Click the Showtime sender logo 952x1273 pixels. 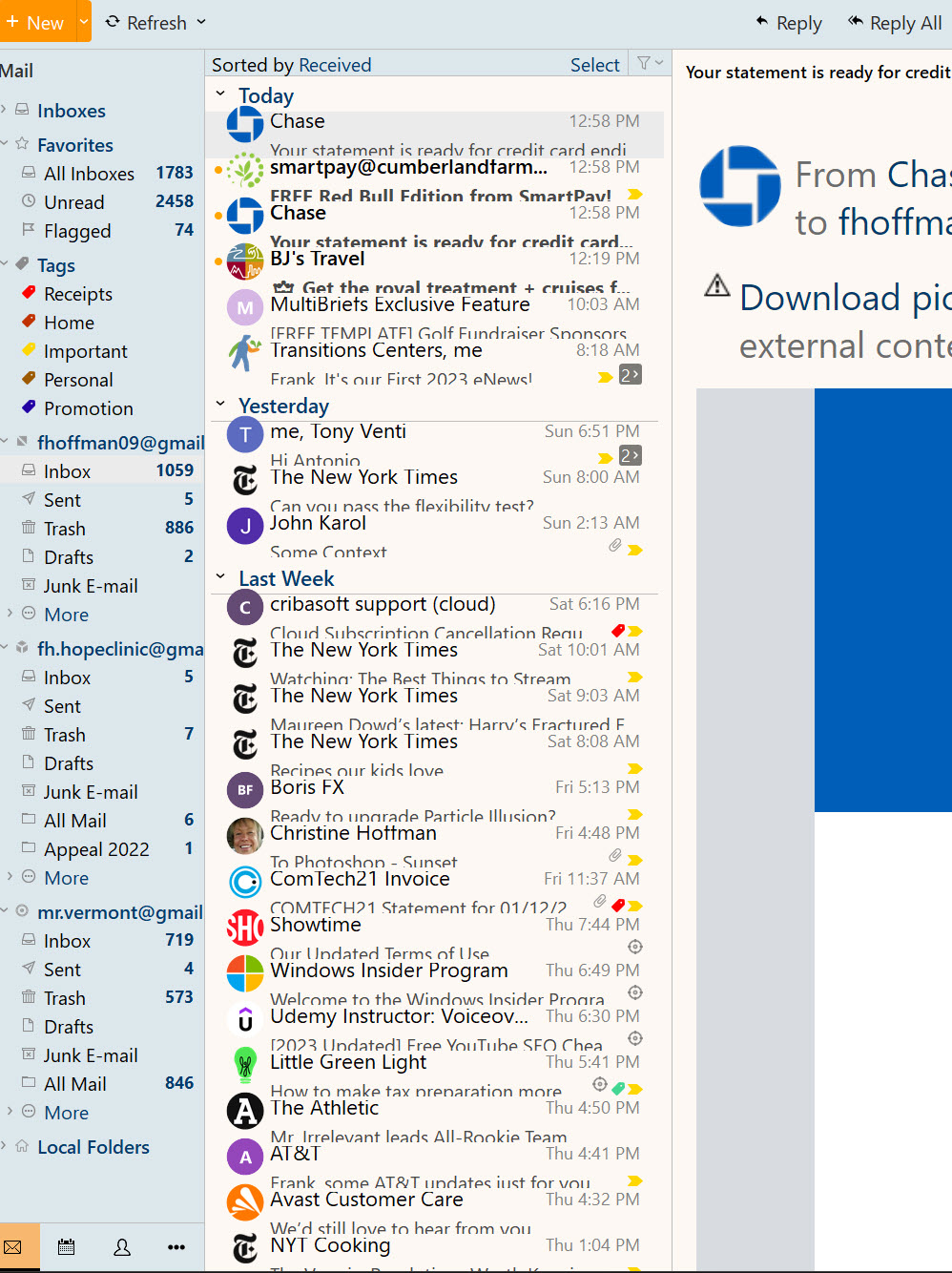[x=245, y=928]
